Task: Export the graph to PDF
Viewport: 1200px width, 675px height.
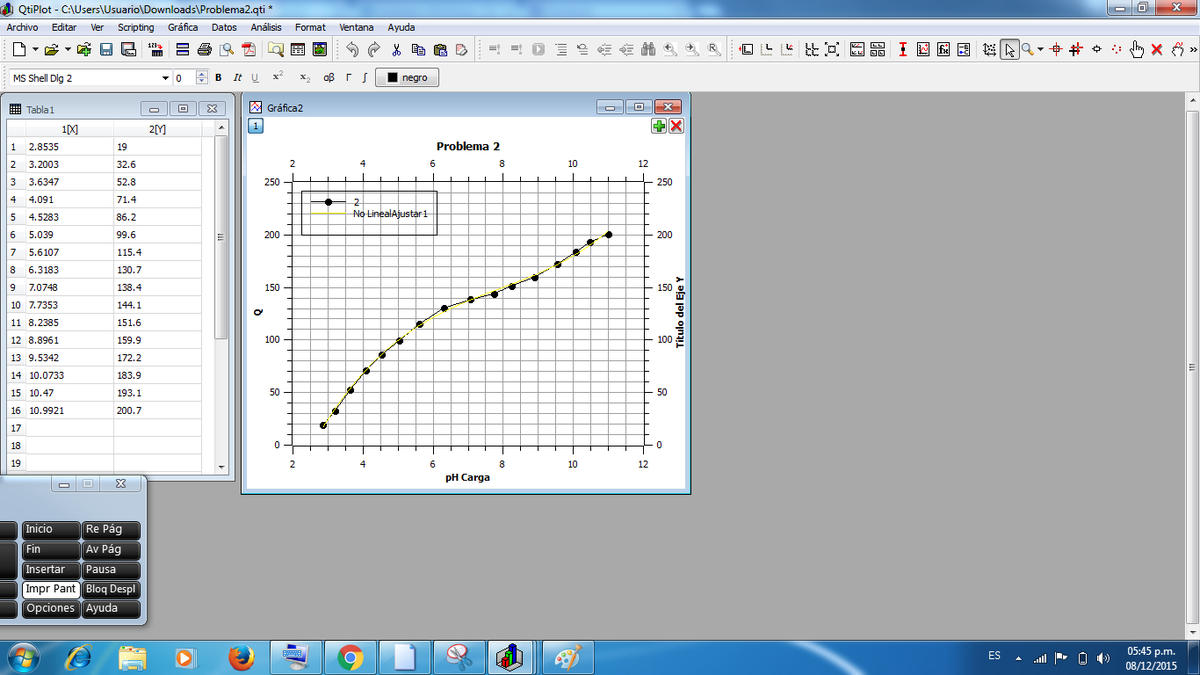Action: point(250,49)
